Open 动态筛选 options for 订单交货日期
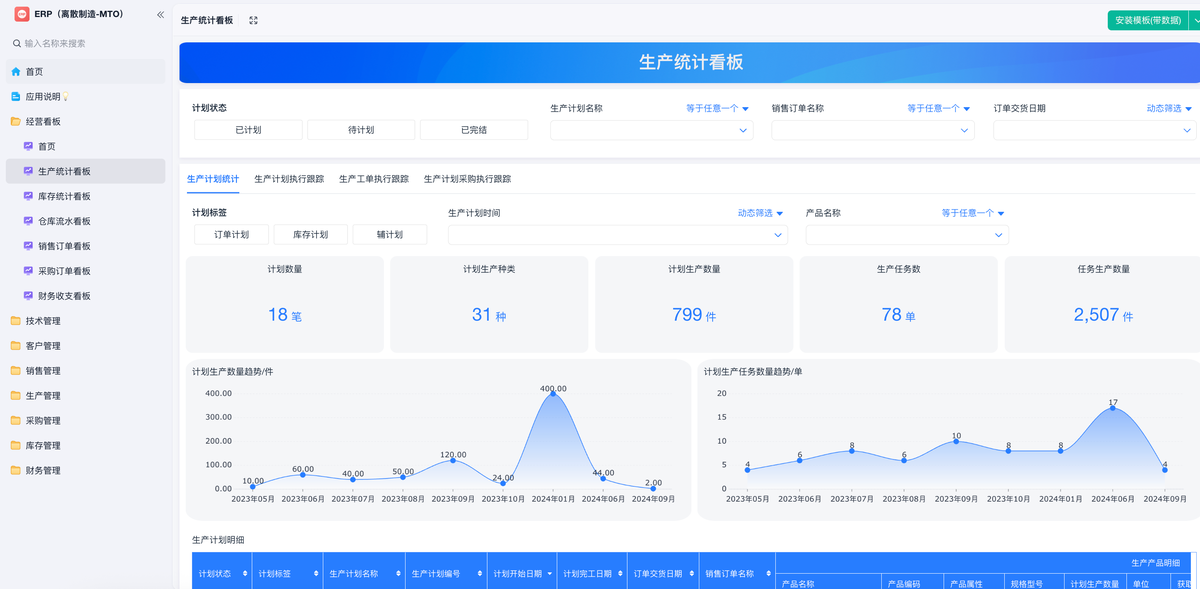The image size is (1200, 589). pos(1169,108)
